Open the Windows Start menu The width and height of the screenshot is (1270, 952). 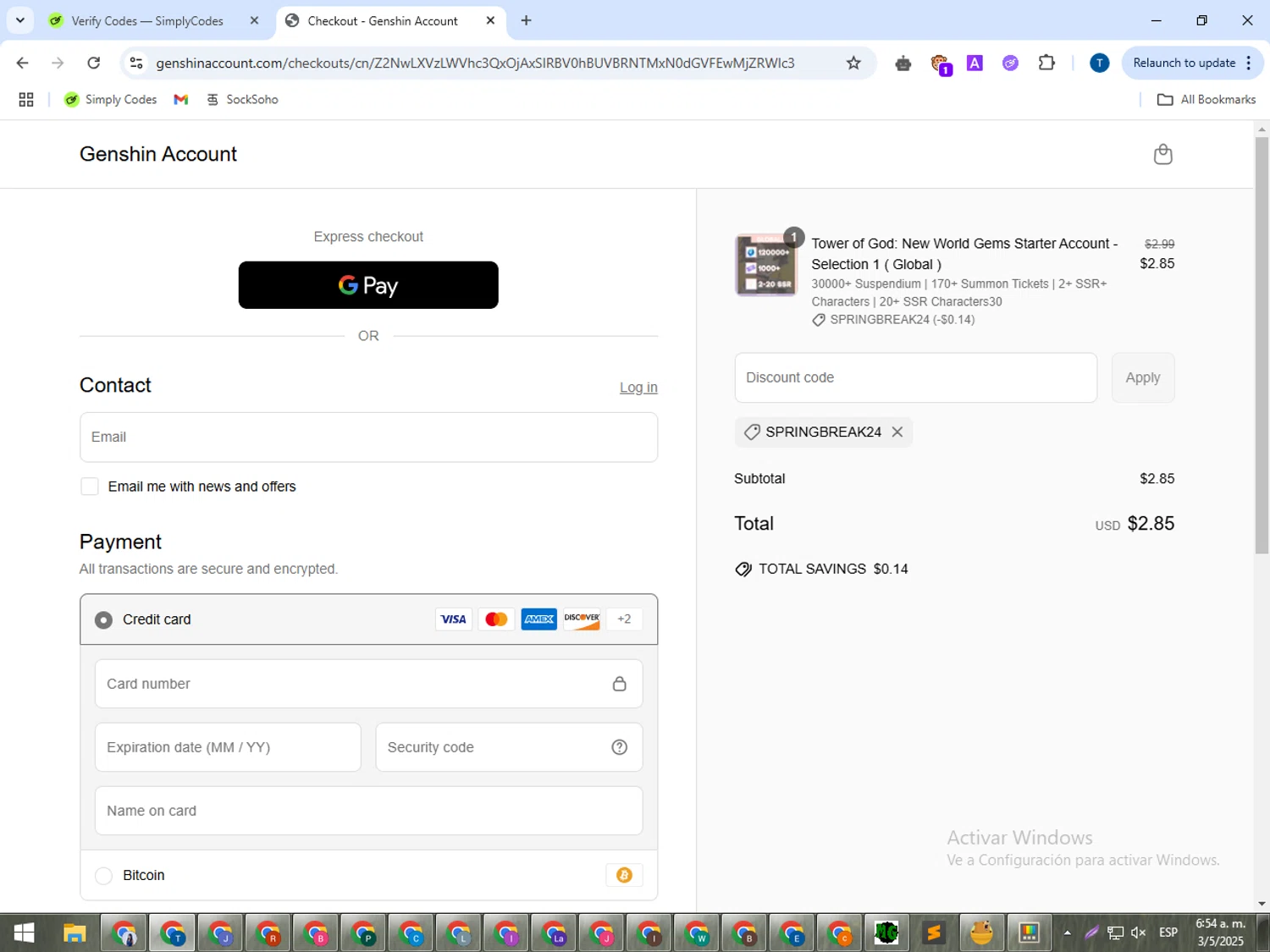24,933
